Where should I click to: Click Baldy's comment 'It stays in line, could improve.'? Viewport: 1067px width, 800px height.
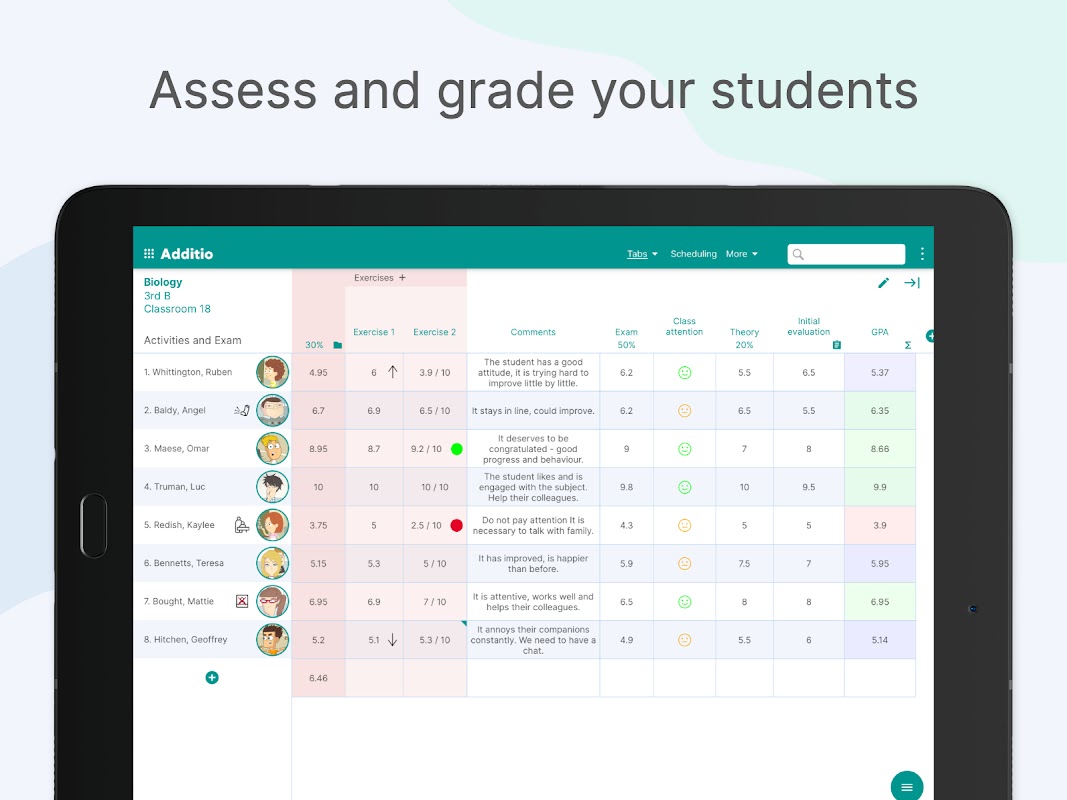click(533, 411)
